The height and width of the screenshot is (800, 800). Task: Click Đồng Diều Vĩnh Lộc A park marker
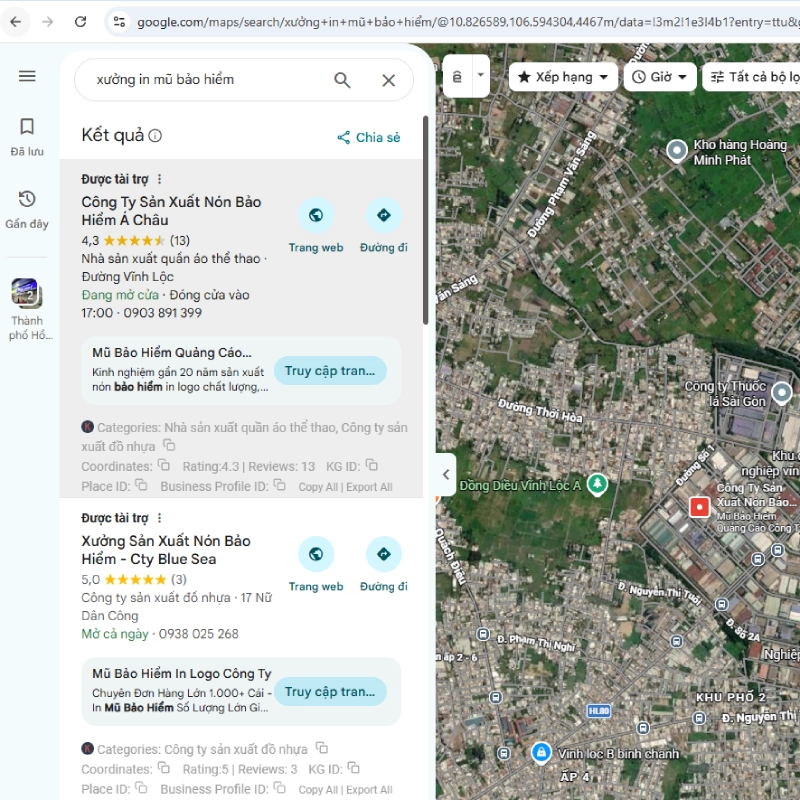597,484
